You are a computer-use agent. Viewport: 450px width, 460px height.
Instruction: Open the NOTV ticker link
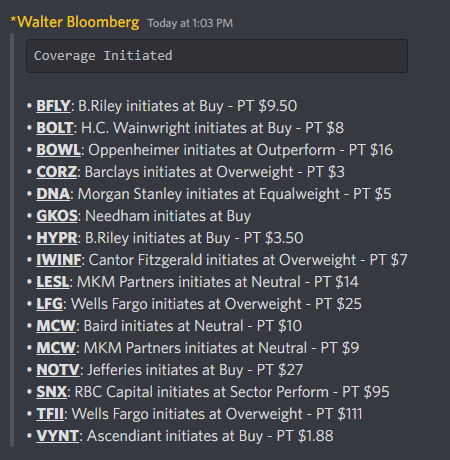58,370
